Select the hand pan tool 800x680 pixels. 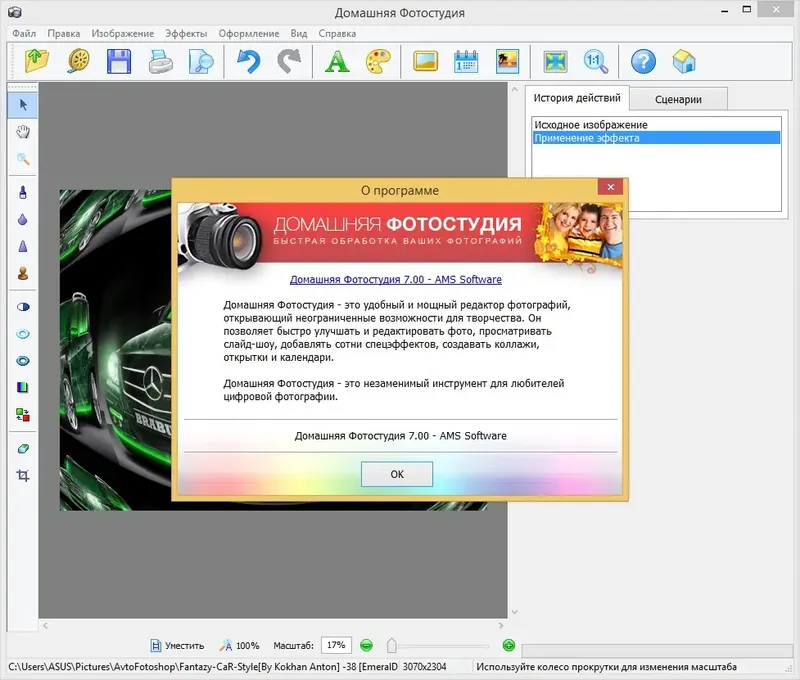23,132
